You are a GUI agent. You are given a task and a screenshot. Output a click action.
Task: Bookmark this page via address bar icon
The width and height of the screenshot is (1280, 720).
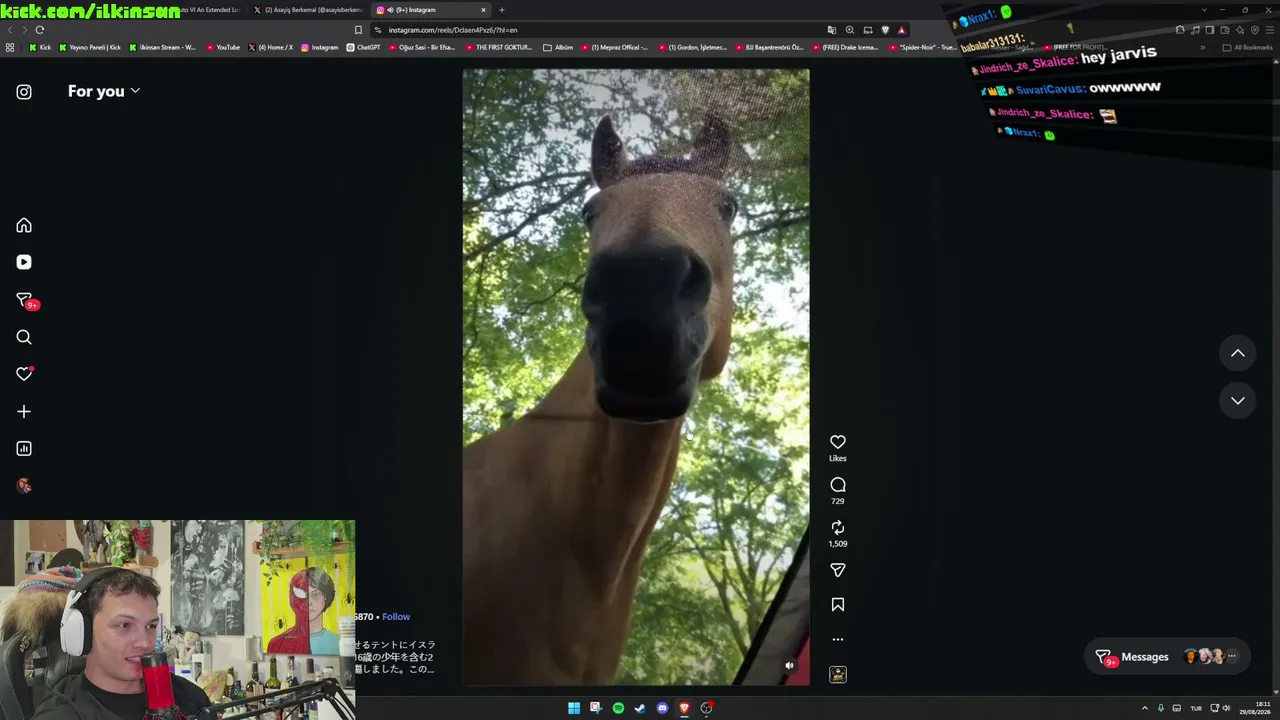[x=358, y=30]
